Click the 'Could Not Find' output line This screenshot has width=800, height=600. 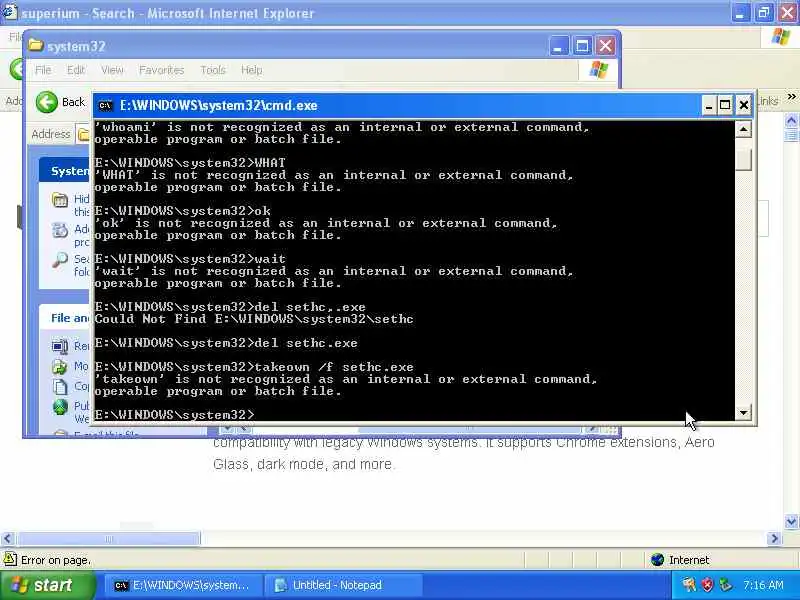click(x=254, y=319)
